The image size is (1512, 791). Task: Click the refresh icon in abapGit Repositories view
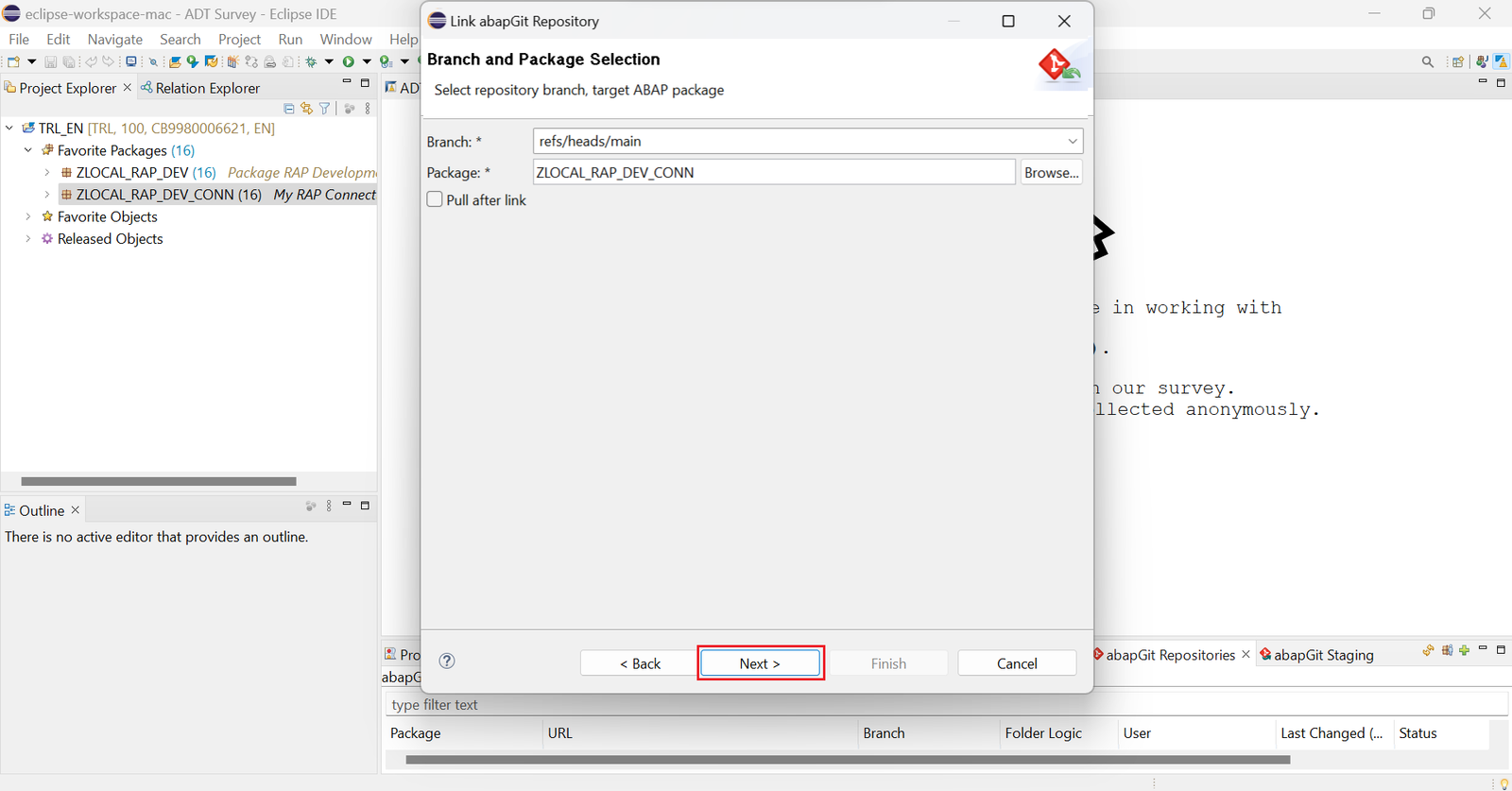(x=1428, y=650)
